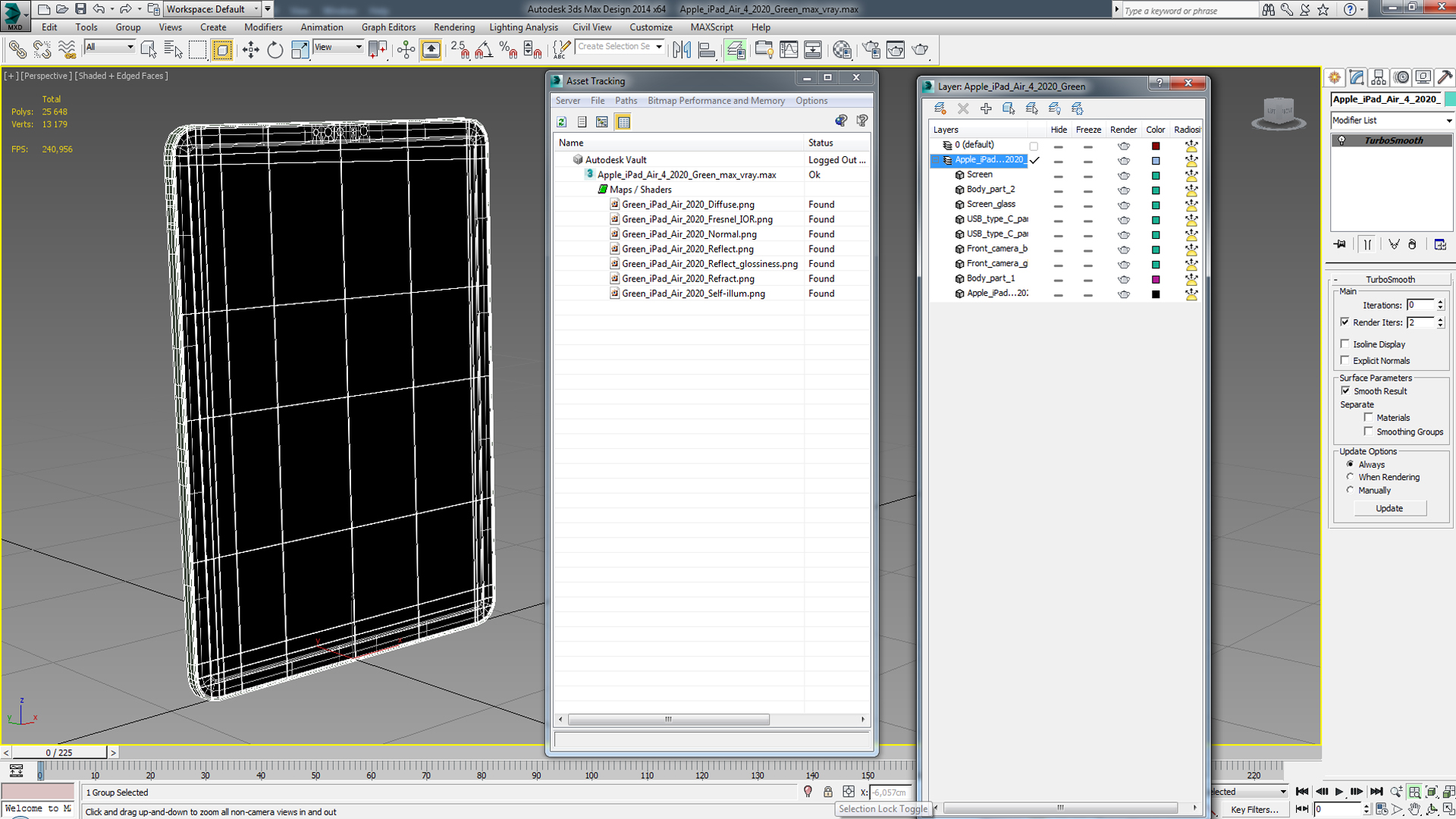
Task: Click Pin Stack icon under modifier stack
Action: 1341,244
